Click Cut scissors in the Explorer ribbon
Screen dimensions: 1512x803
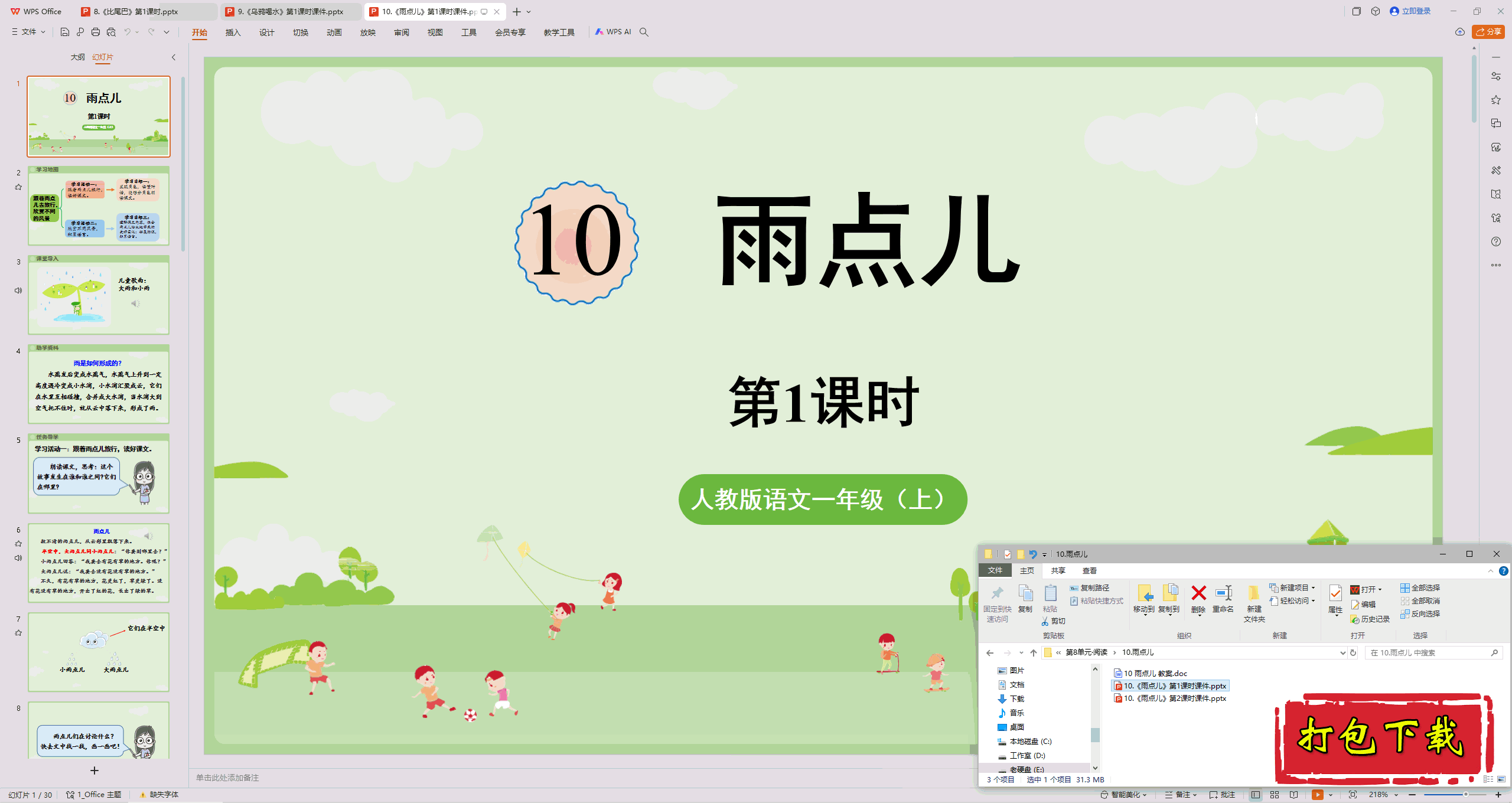point(1053,621)
